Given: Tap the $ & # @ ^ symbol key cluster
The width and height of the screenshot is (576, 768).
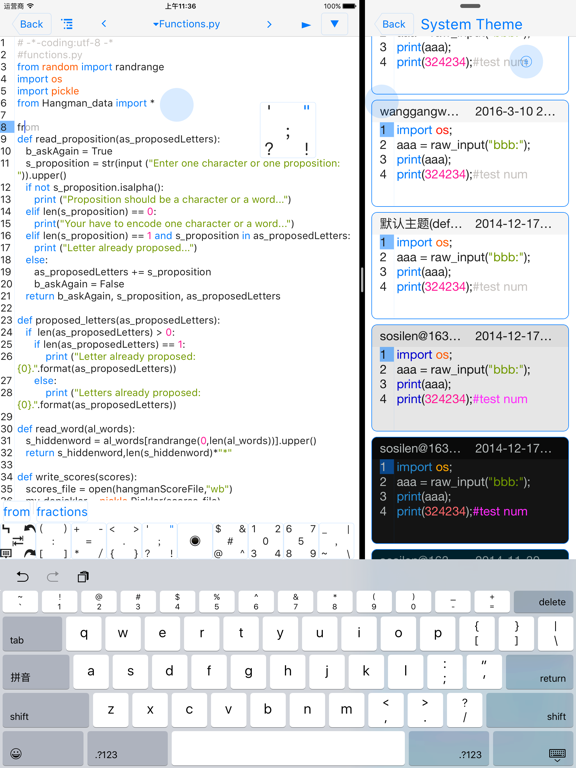Looking at the screenshot, I should click(230, 541).
